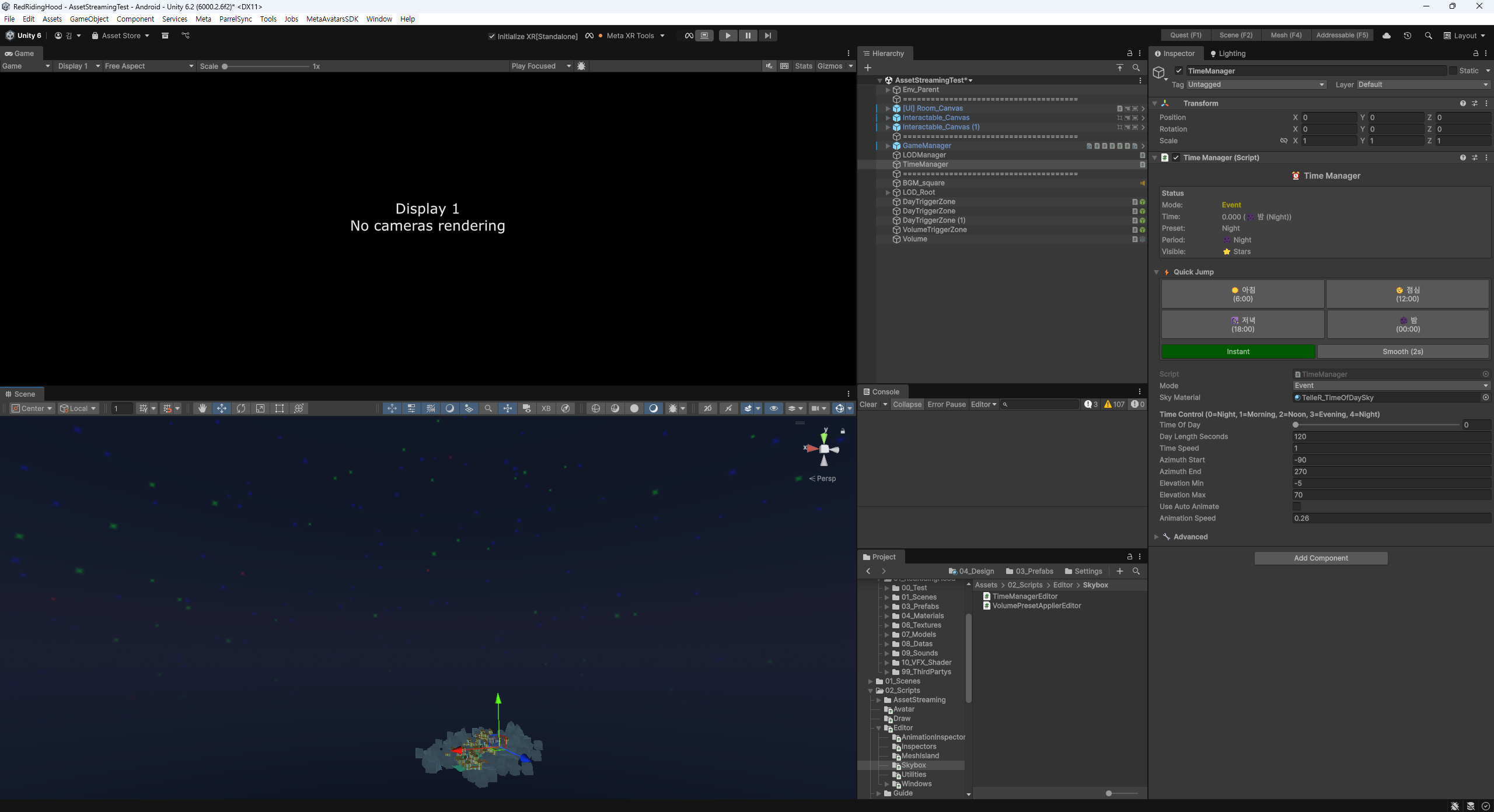Screen dimensions: 1494x812
Task: Select the Rect transform tool
Action: point(280,408)
